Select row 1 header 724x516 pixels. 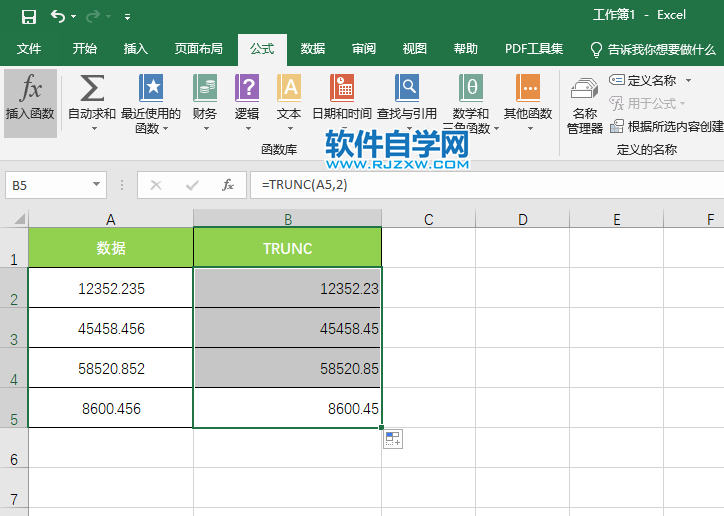(x=14, y=248)
